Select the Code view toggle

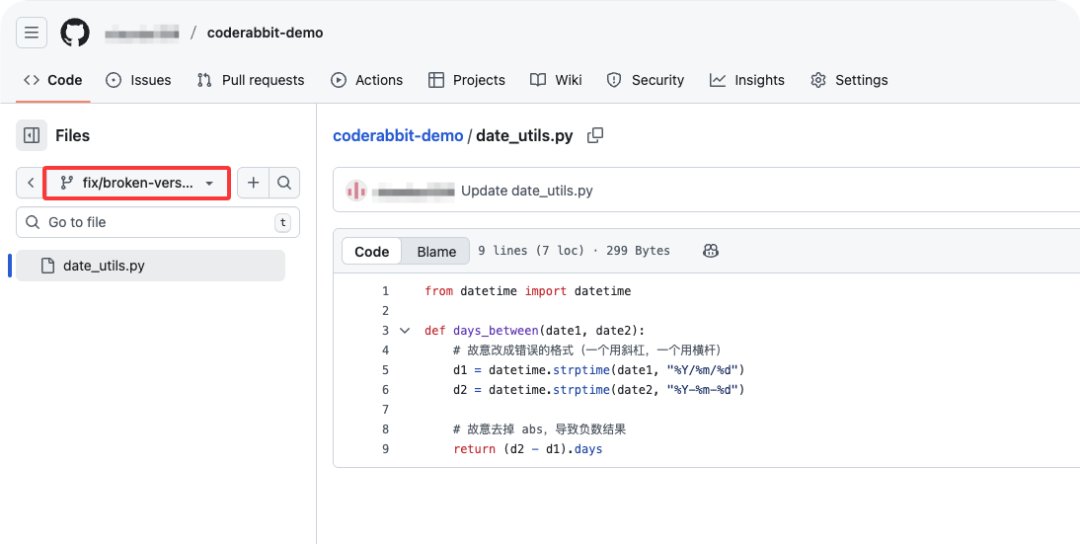pyautogui.click(x=372, y=251)
